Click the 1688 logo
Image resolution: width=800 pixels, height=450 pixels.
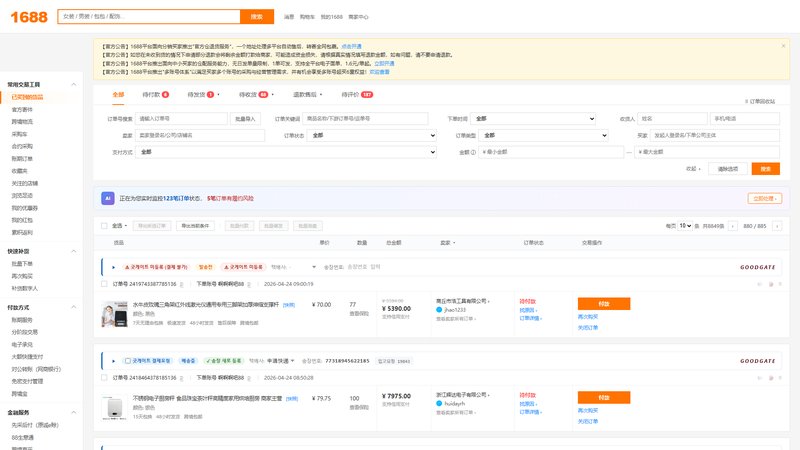tap(29, 17)
